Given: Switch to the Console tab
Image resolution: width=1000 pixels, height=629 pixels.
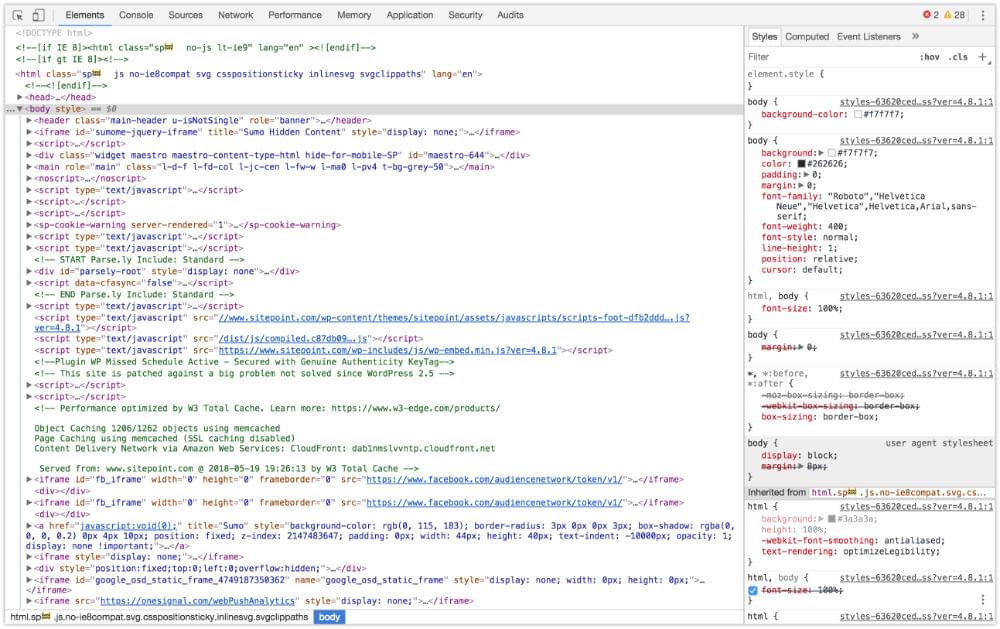Looking at the screenshot, I should click(x=136, y=15).
